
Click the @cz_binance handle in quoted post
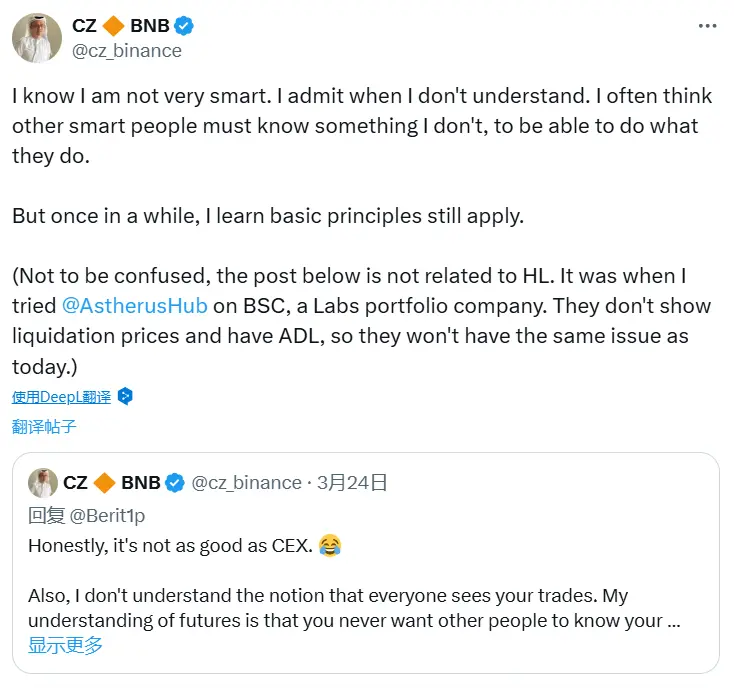point(246,483)
